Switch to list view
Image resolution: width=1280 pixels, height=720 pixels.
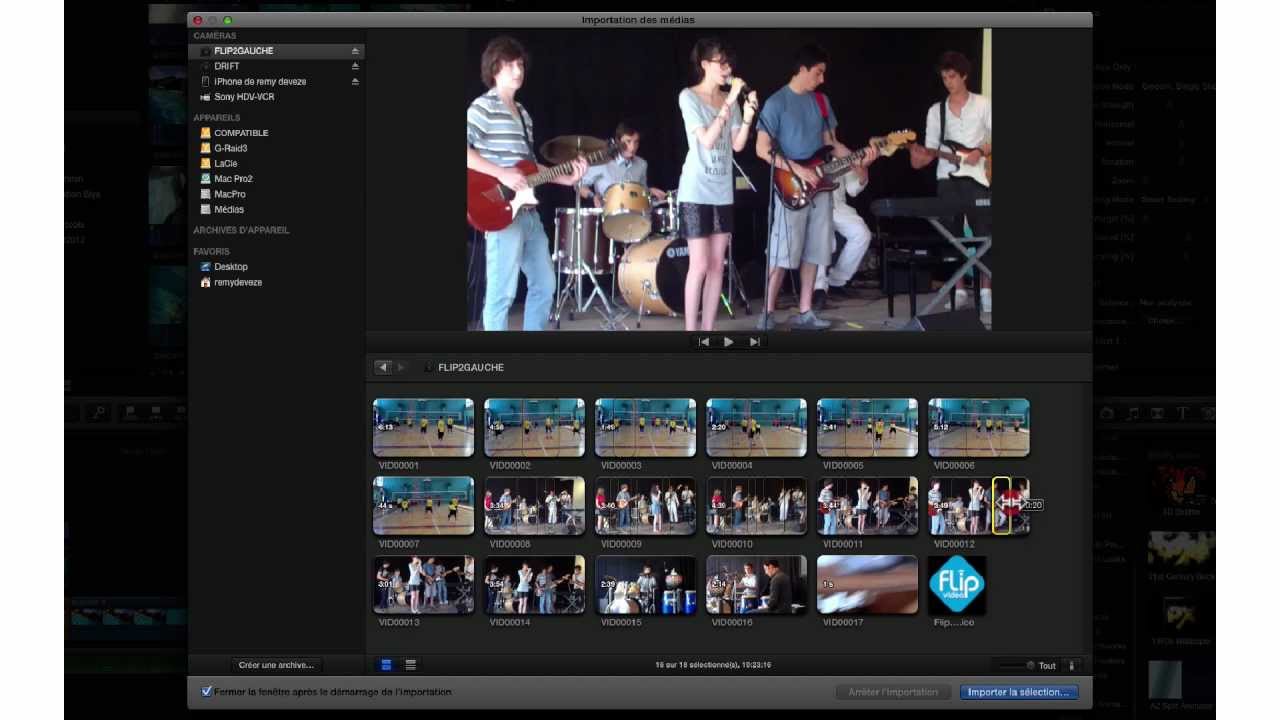tap(410, 665)
